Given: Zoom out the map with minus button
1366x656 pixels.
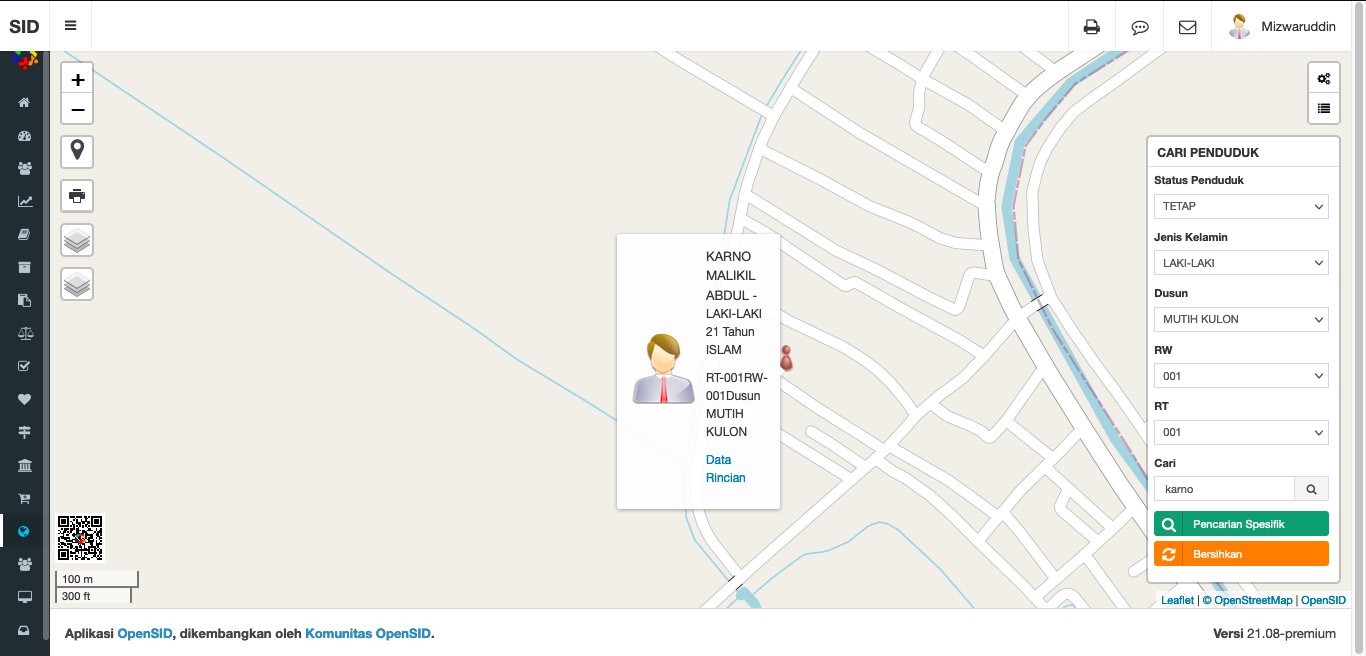Looking at the screenshot, I should pyautogui.click(x=78, y=109).
